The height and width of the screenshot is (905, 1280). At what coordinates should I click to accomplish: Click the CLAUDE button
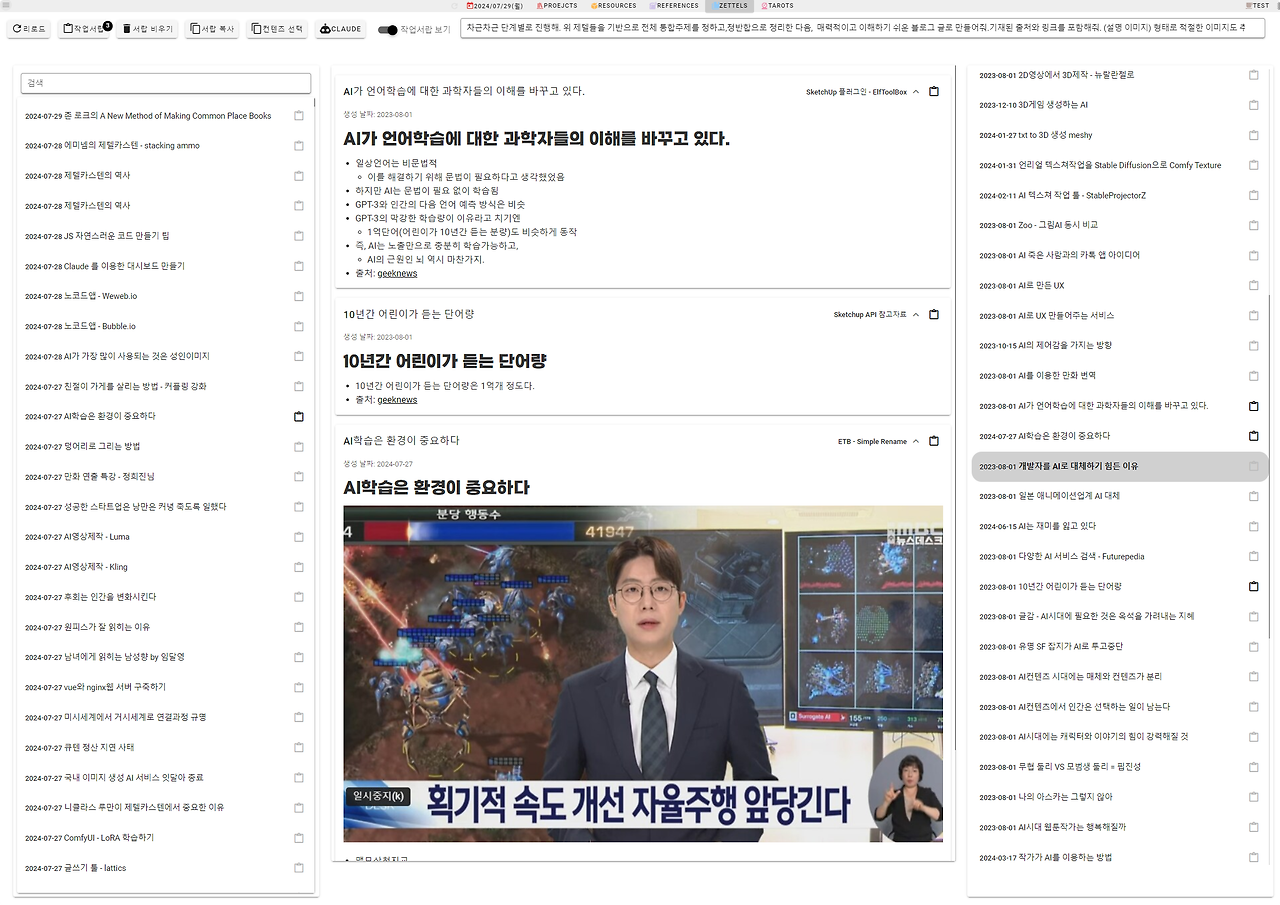[x=340, y=30]
